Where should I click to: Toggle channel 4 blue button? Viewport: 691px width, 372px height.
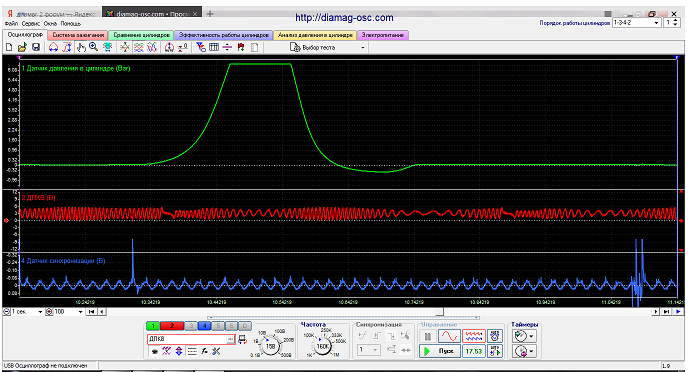pyautogui.click(x=204, y=326)
